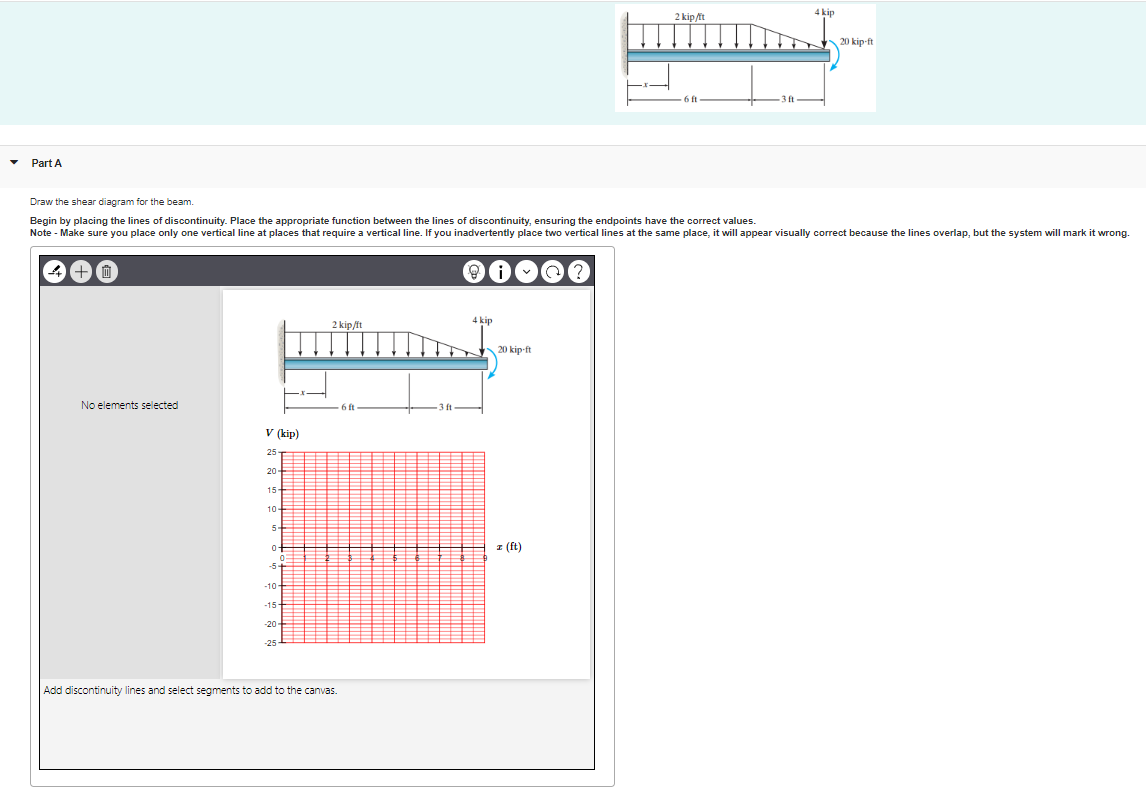Click the delete trash icon
The height and width of the screenshot is (790, 1146).
coord(106,270)
